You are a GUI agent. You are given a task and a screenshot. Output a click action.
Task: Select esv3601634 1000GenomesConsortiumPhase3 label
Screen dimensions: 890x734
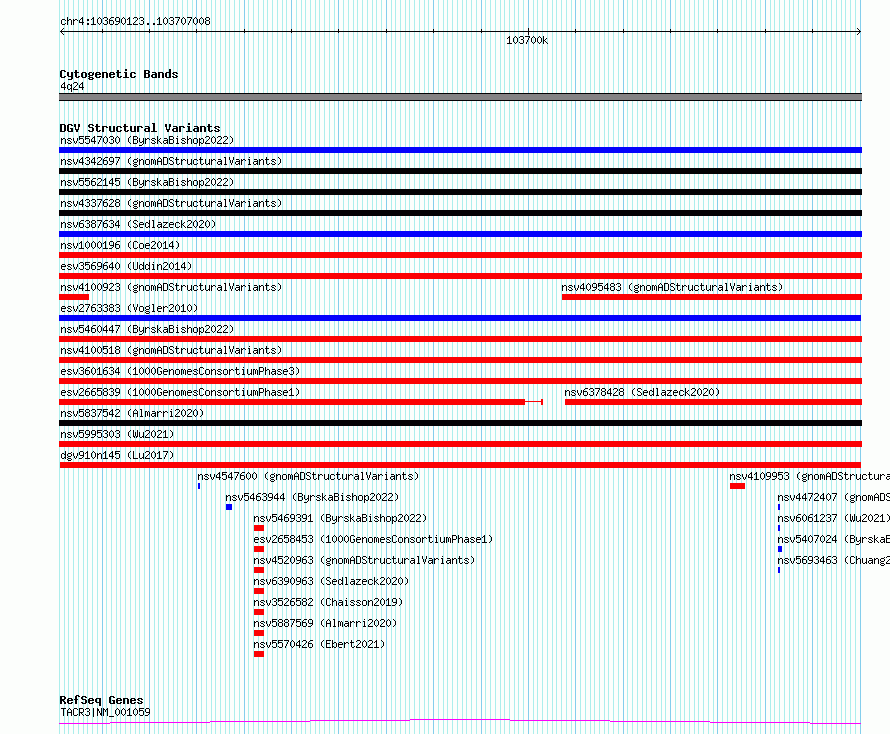click(x=180, y=371)
